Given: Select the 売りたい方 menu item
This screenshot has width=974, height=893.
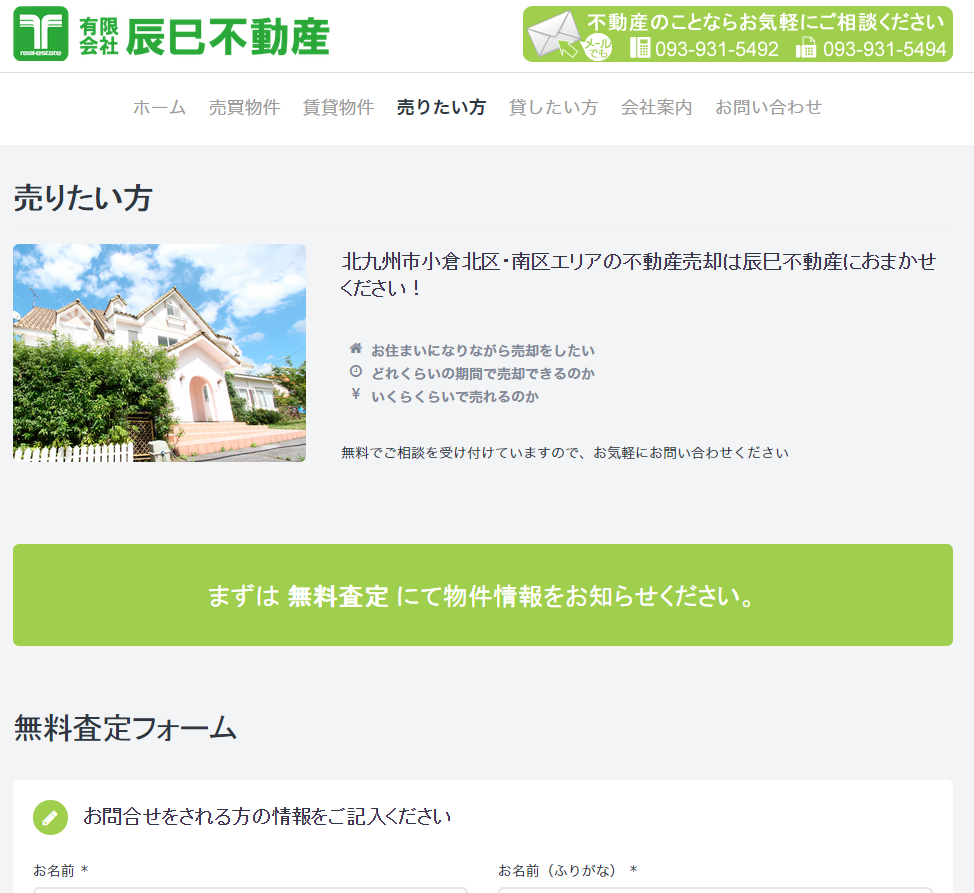Looking at the screenshot, I should tap(441, 107).
